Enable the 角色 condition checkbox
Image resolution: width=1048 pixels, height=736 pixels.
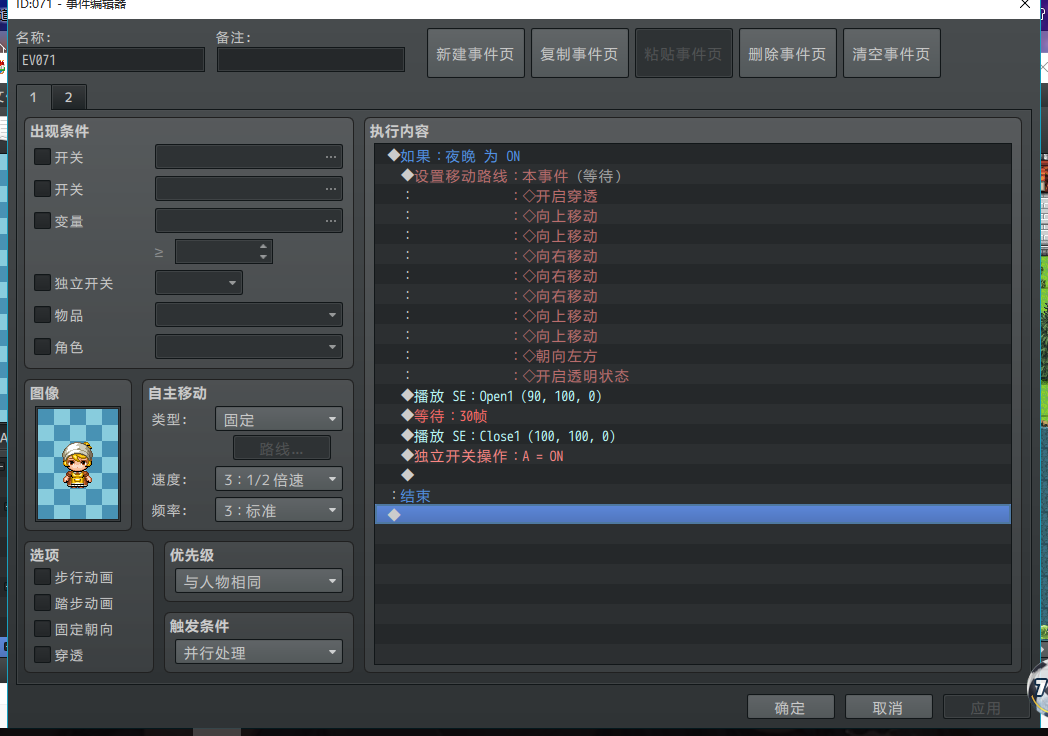(42, 346)
